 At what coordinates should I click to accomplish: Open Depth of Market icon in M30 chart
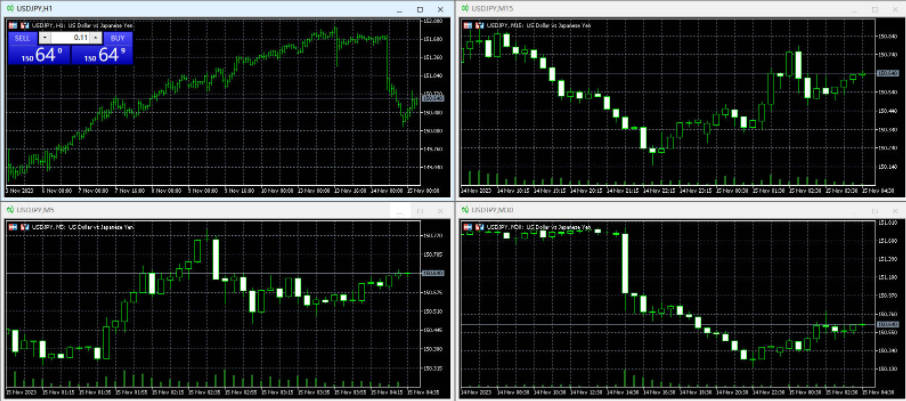(467, 227)
